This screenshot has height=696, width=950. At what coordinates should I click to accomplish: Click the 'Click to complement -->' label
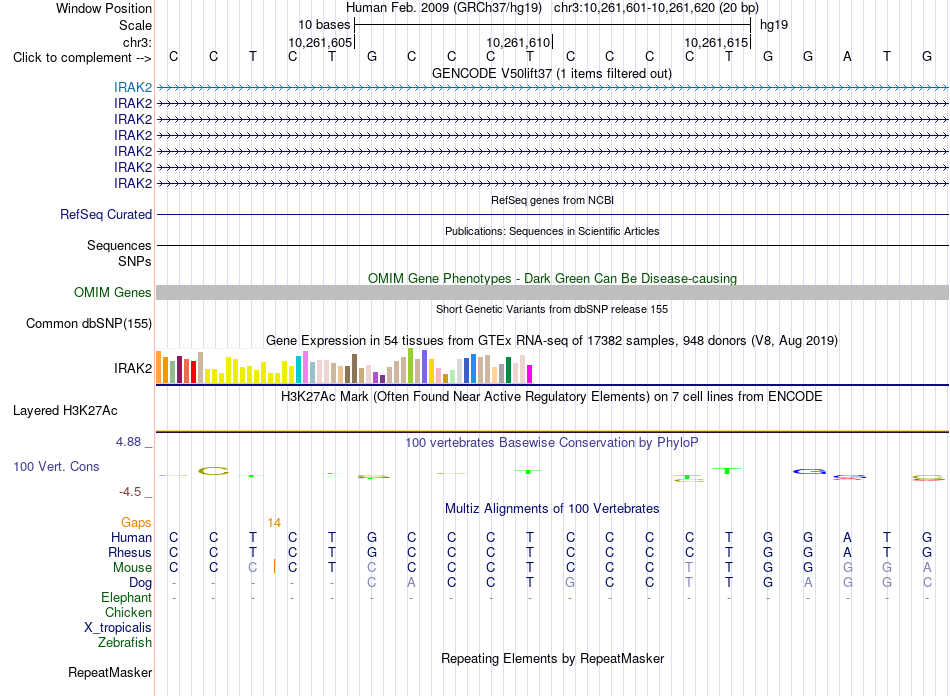[x=82, y=58]
